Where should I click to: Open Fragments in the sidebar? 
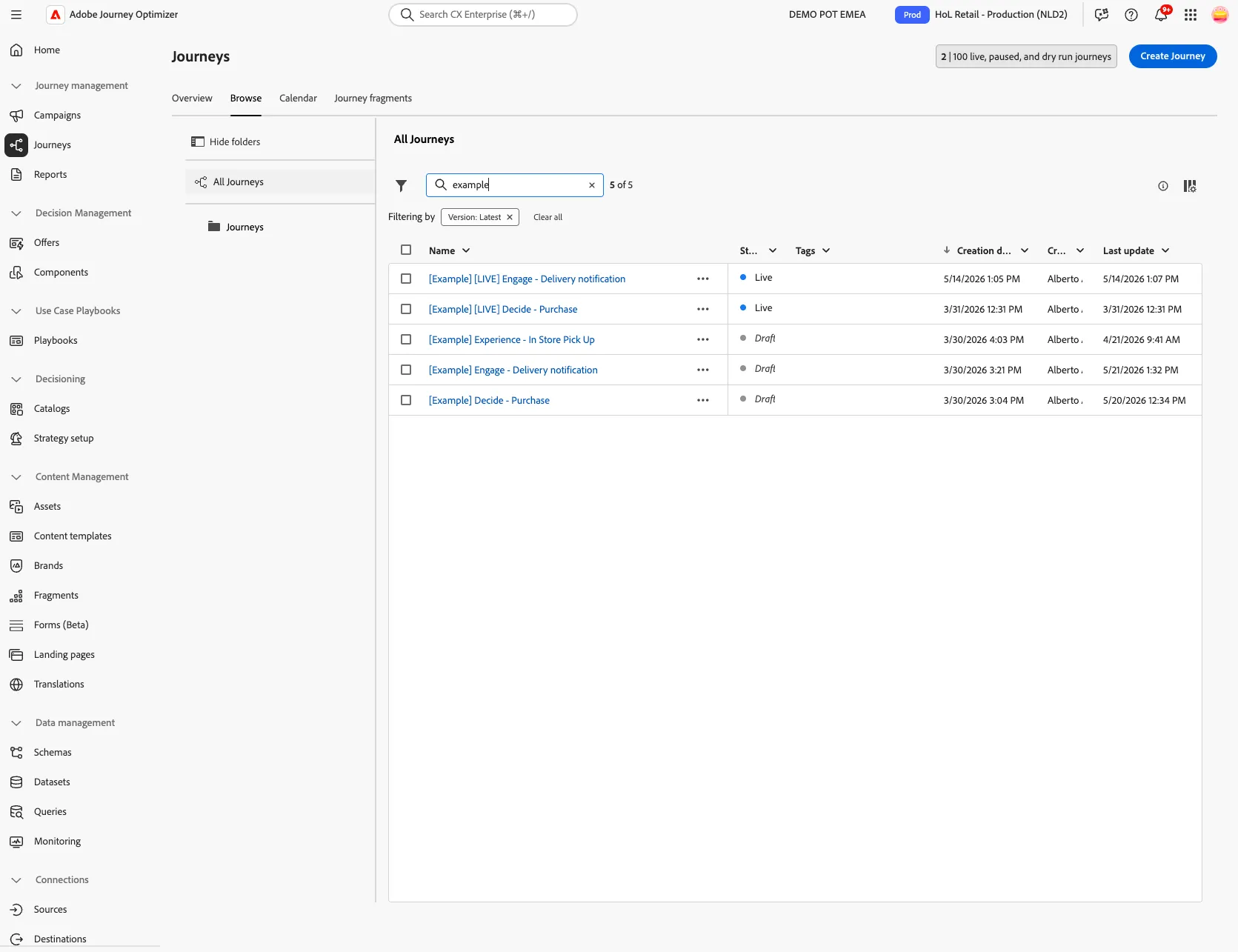tap(56, 596)
